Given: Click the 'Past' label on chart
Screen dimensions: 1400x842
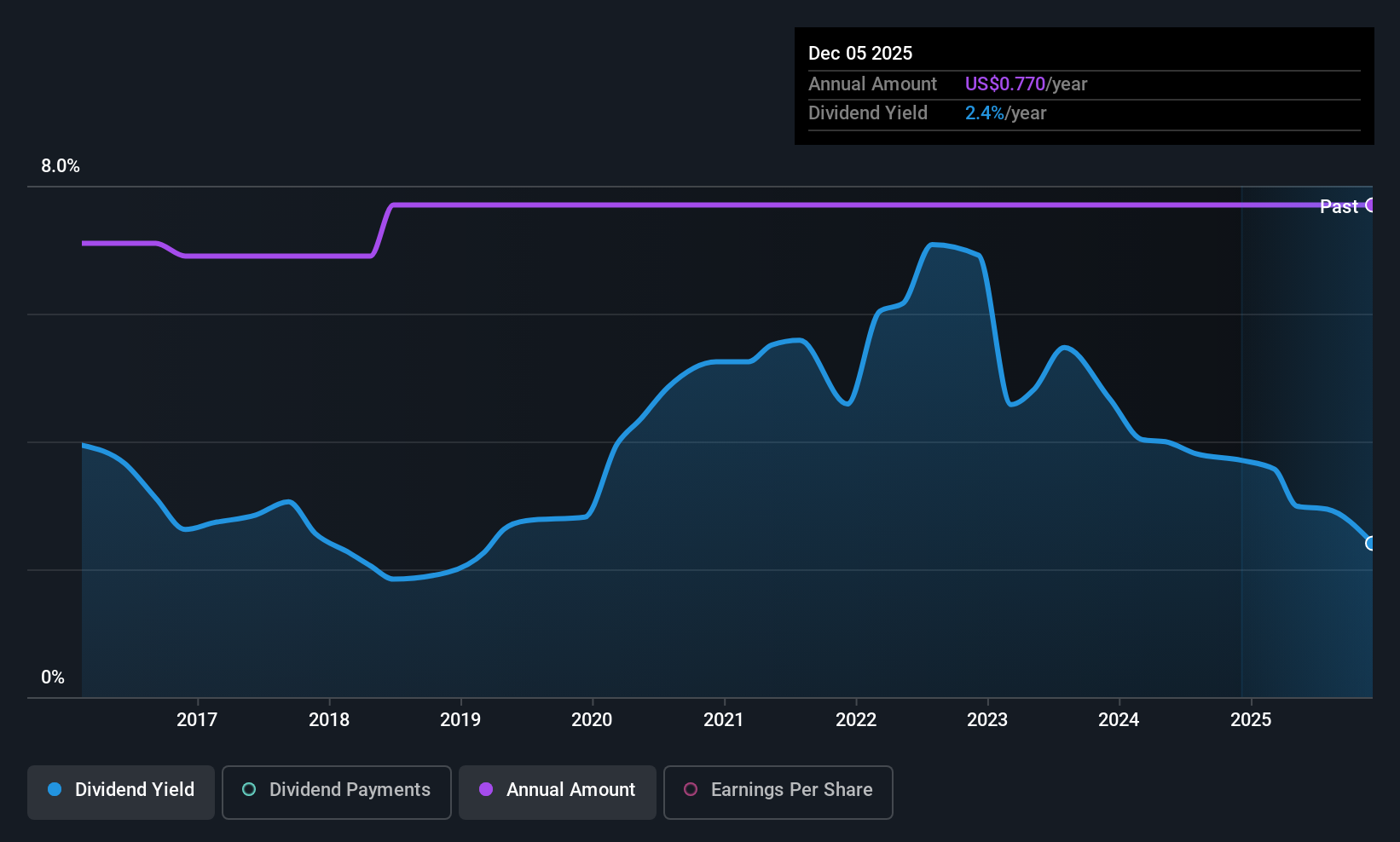Looking at the screenshot, I should (1339, 206).
